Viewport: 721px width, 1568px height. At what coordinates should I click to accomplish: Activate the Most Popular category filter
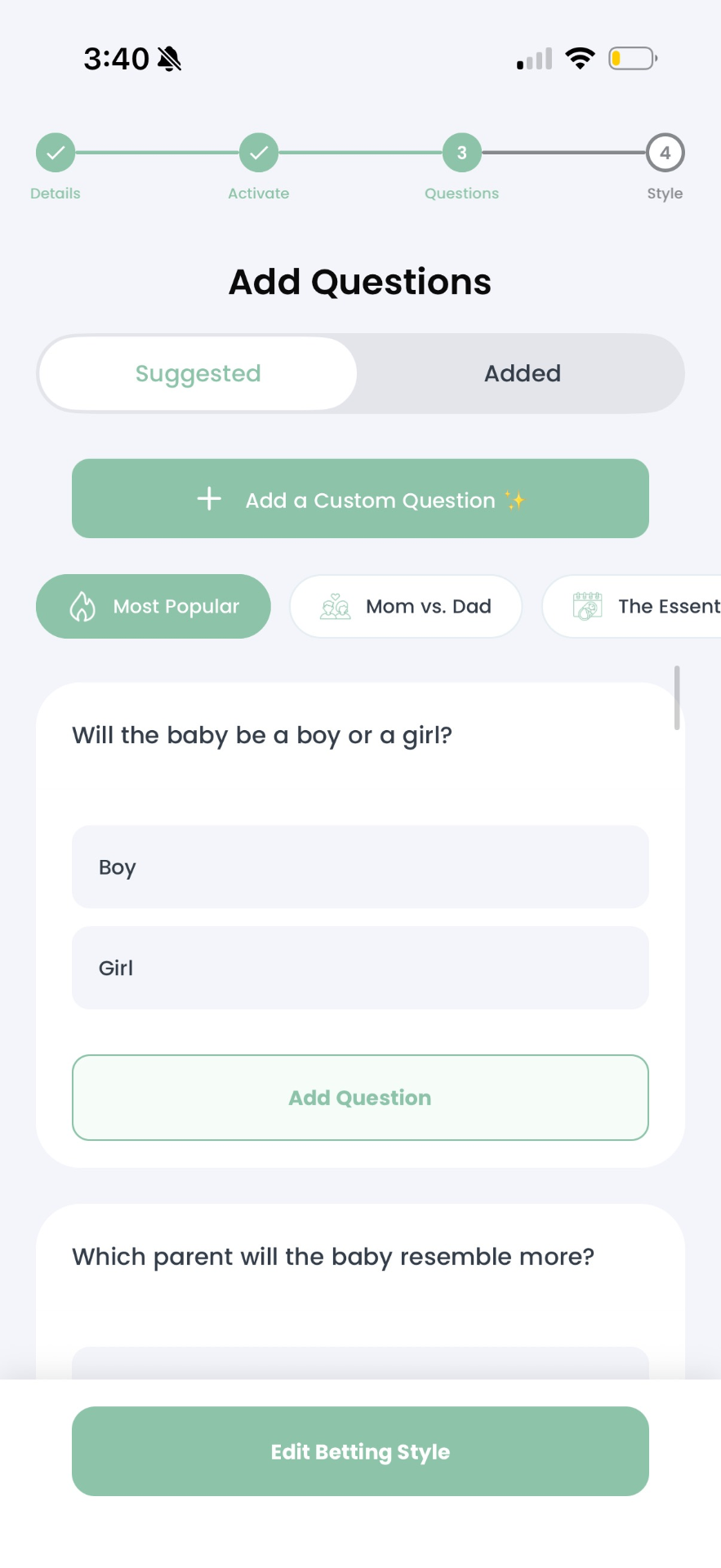point(153,606)
